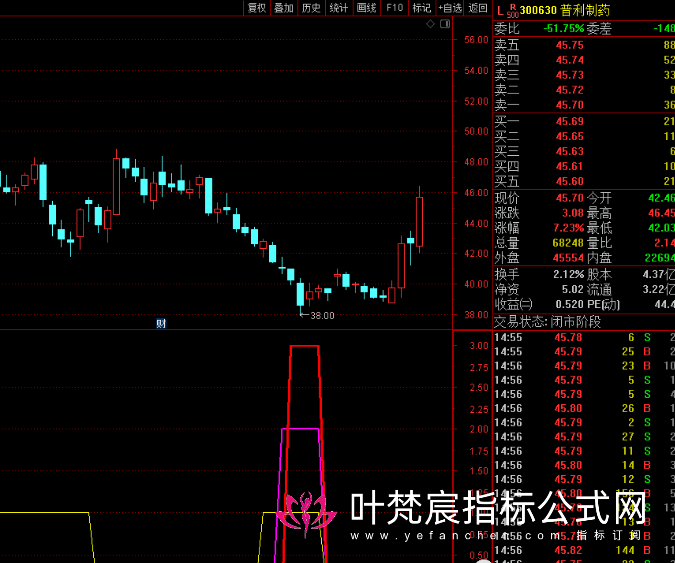Toggle 收益(三) earnings period label
The height and width of the screenshot is (563, 675).
[x=514, y=304]
